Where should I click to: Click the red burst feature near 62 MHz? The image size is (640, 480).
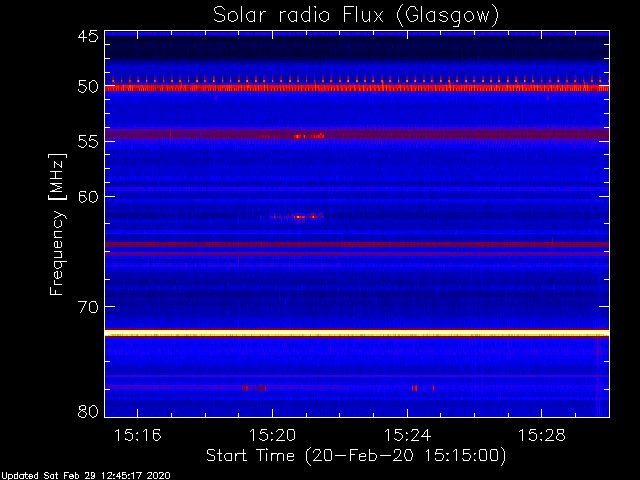click(298, 216)
